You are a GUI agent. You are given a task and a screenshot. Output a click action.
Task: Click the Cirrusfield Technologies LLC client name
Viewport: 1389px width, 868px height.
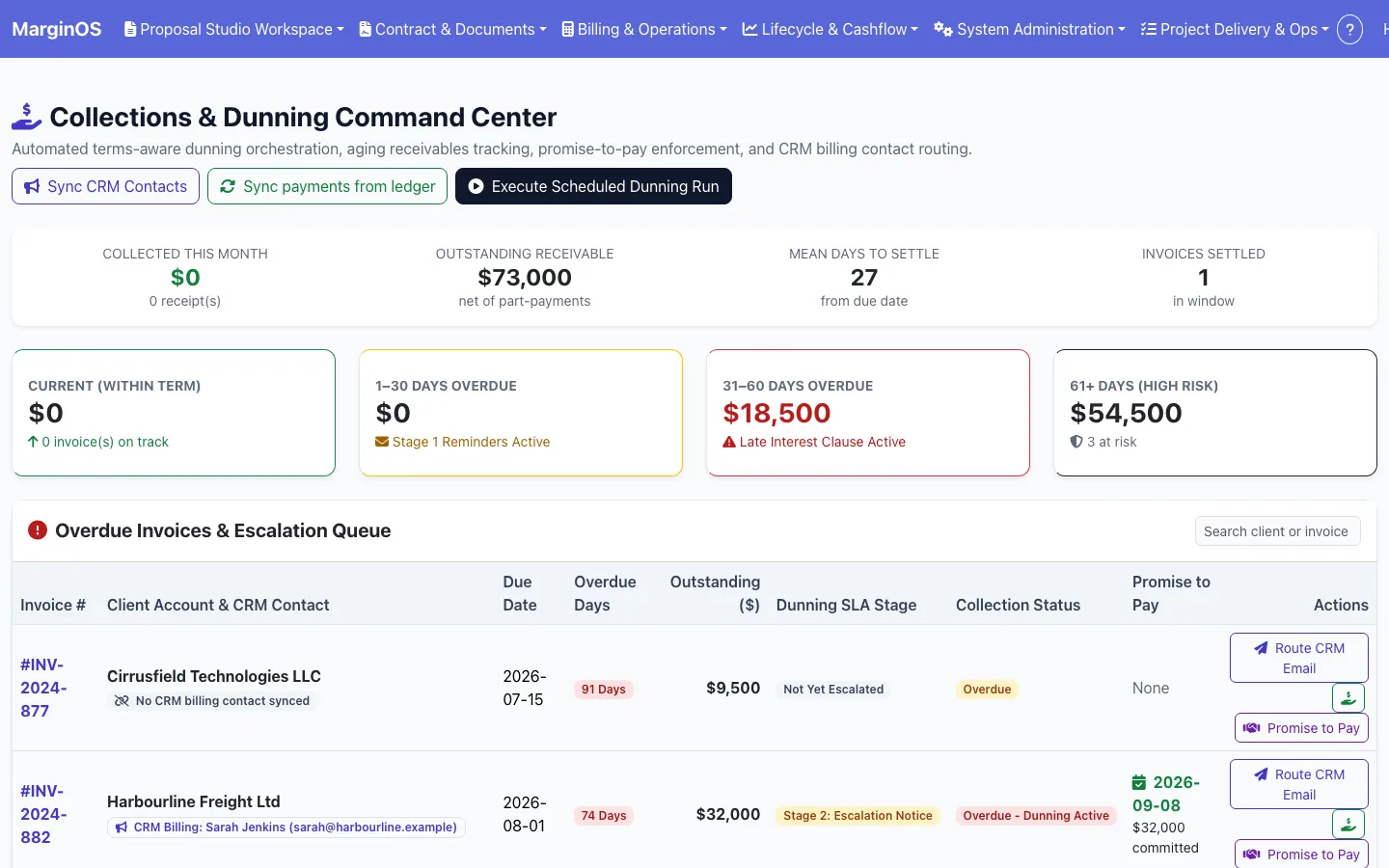tap(214, 676)
